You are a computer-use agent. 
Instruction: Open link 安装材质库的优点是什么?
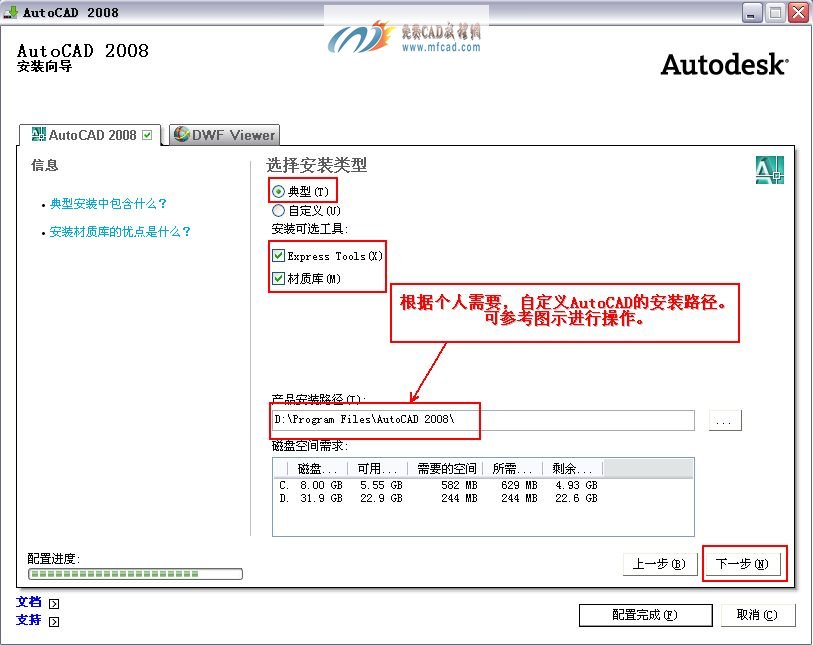[x=120, y=232]
